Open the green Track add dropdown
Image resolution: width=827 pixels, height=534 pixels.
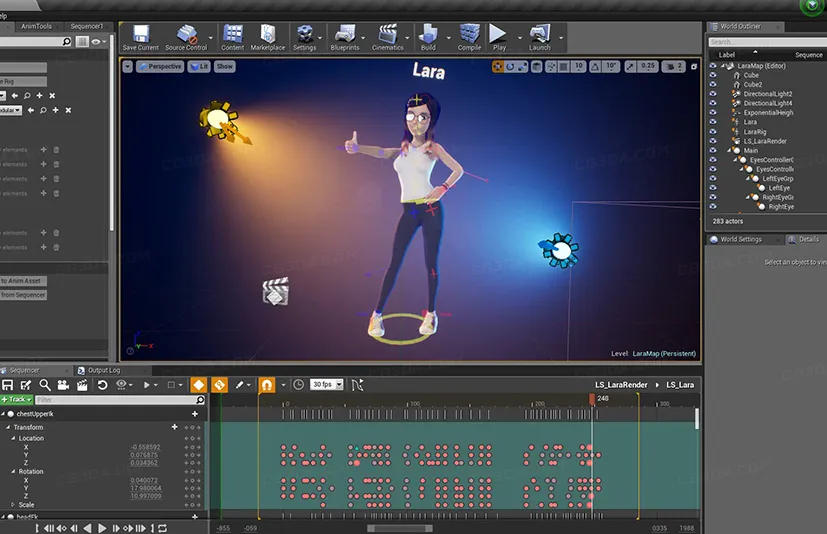[x=17, y=399]
